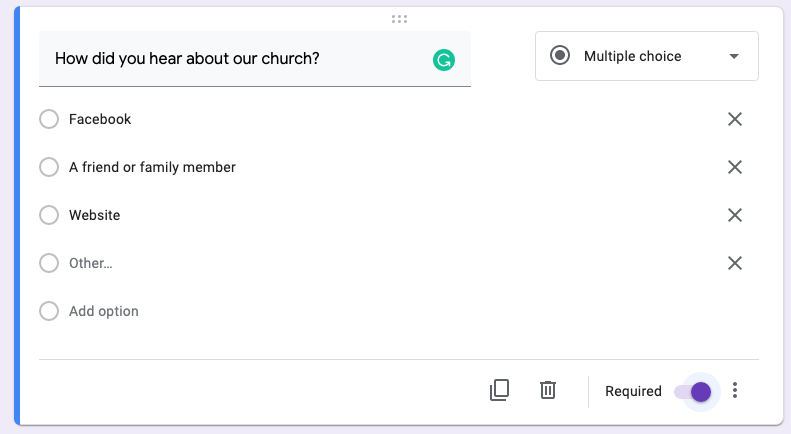Screen dimensions: 791x434
Task: Open the Multiple choice question type dropdown
Action: tap(647, 56)
